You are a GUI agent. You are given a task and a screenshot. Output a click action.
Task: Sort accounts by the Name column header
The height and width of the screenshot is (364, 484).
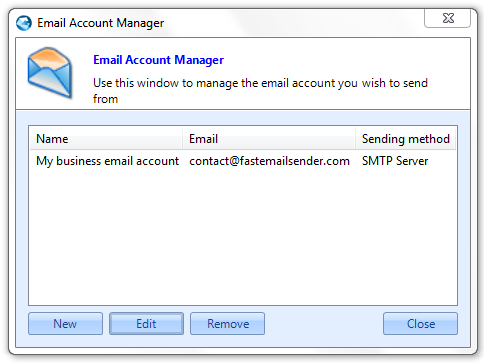pyautogui.click(x=106, y=139)
